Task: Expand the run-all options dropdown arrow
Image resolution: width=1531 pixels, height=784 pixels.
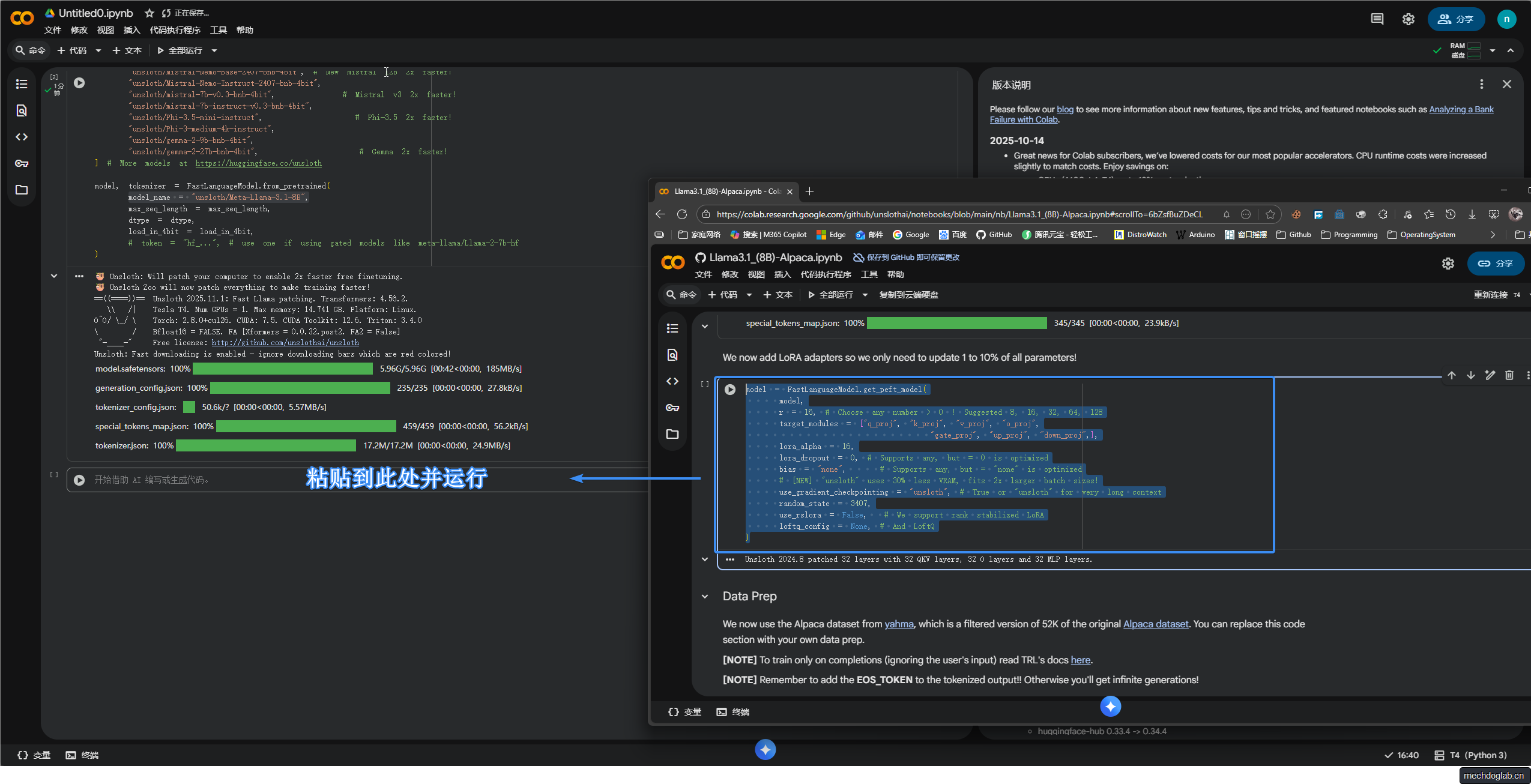Action: coord(214,50)
